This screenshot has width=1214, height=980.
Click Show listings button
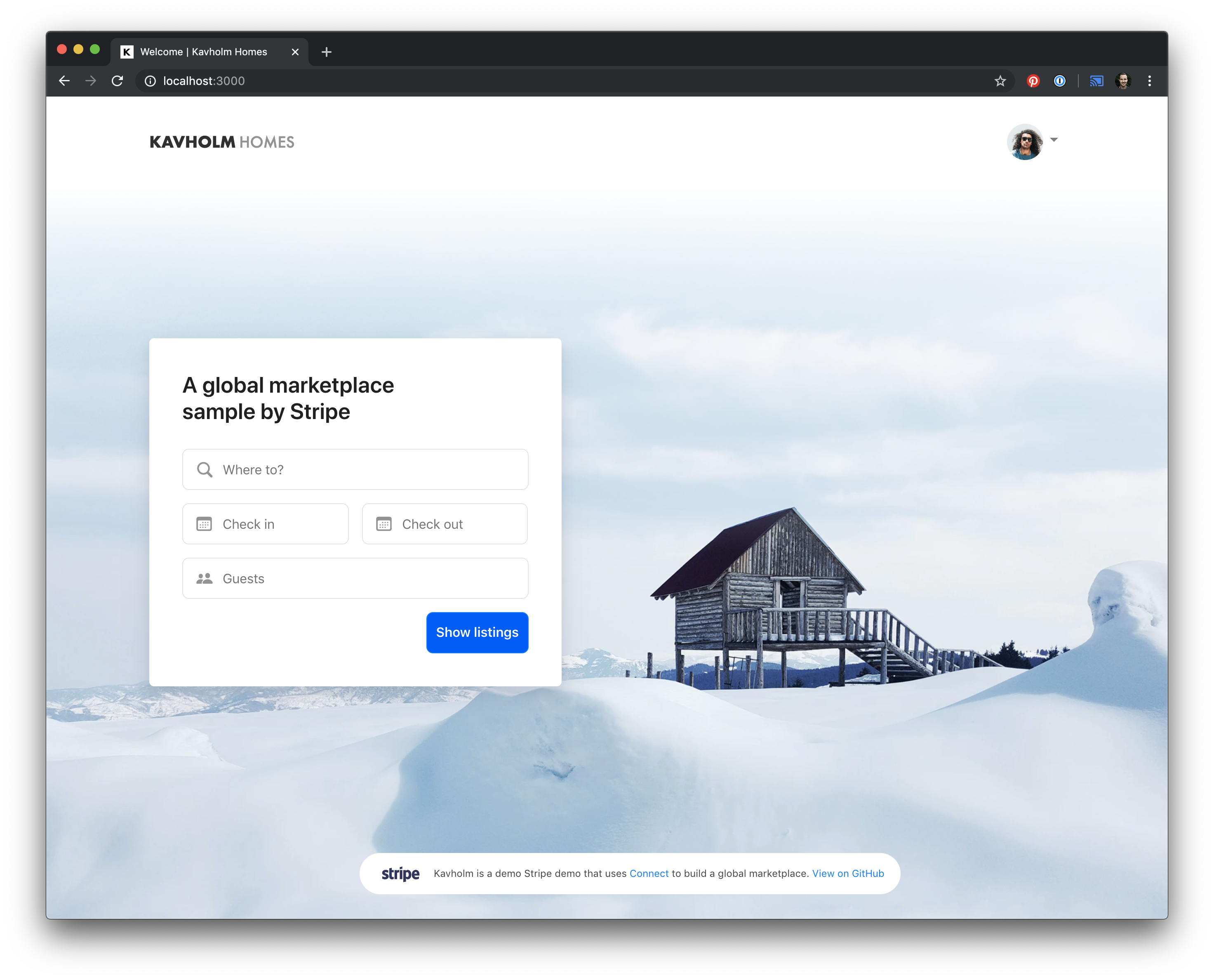point(477,632)
